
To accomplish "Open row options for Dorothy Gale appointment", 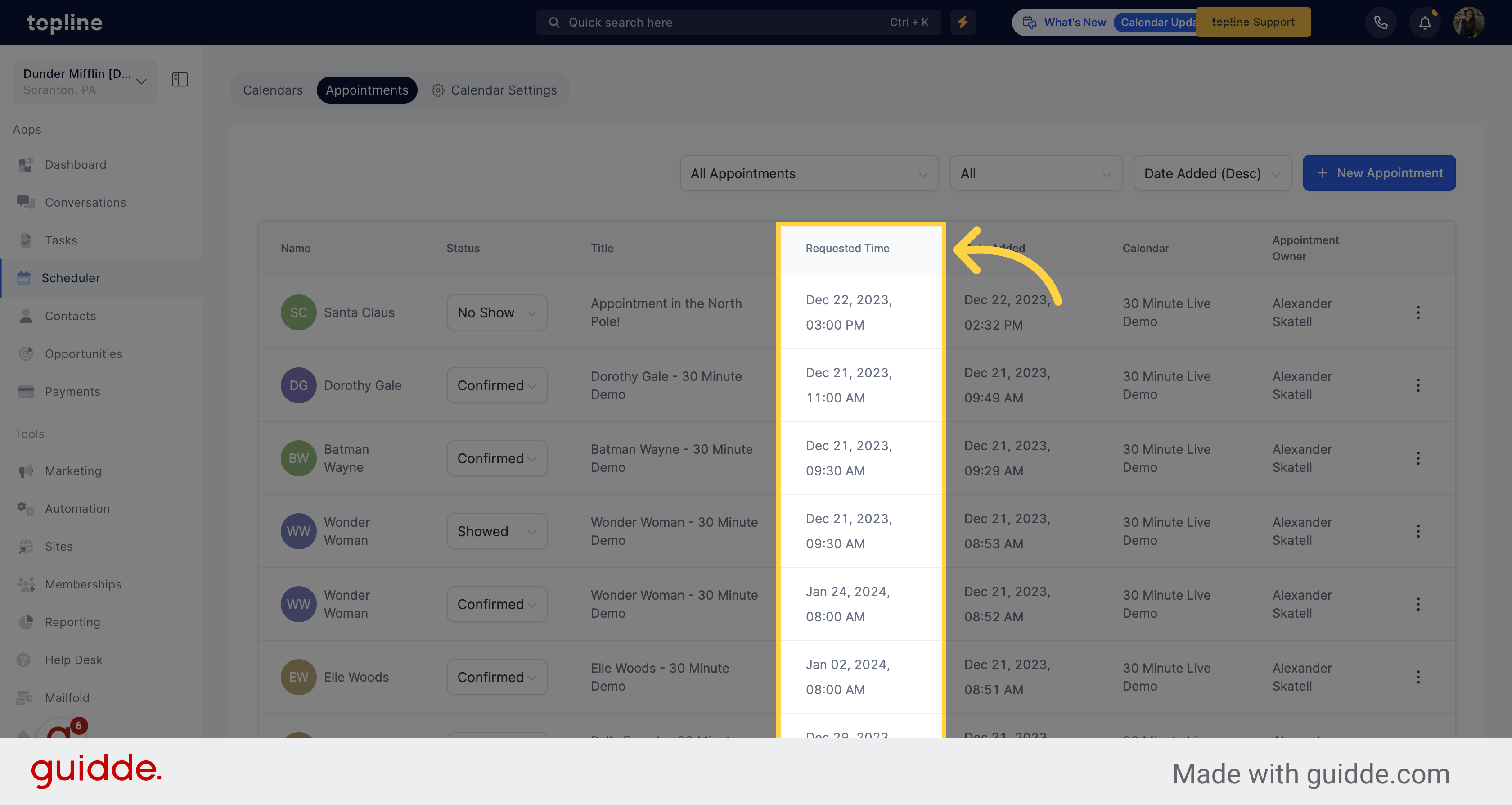I will point(1418,385).
